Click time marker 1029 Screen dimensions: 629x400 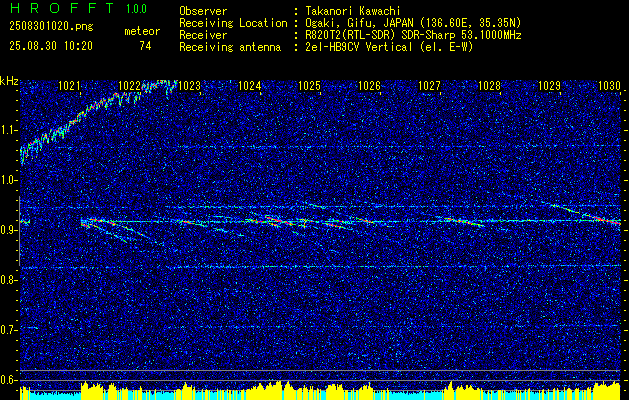click(x=549, y=85)
